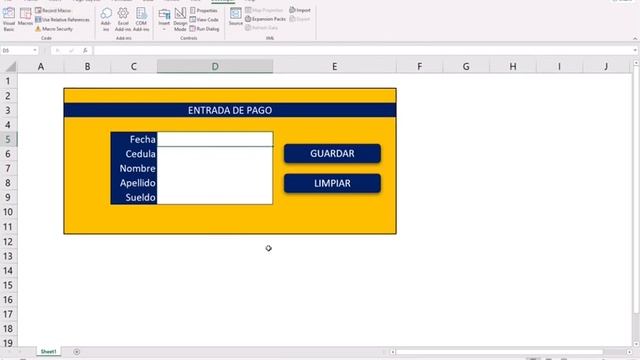Image resolution: width=640 pixels, height=360 pixels.
Task: Click Map Properties in XML group
Action: (x=264, y=10)
